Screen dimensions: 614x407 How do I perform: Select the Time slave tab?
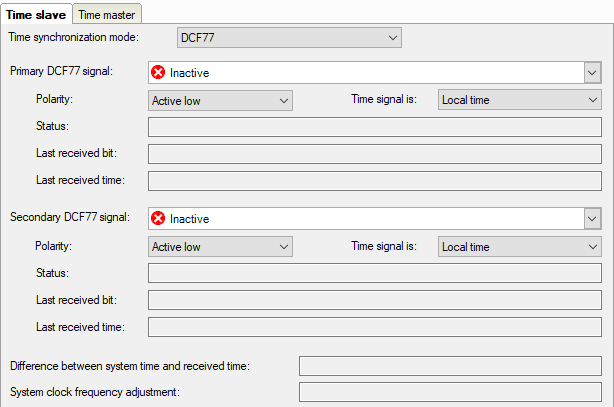click(x=36, y=14)
